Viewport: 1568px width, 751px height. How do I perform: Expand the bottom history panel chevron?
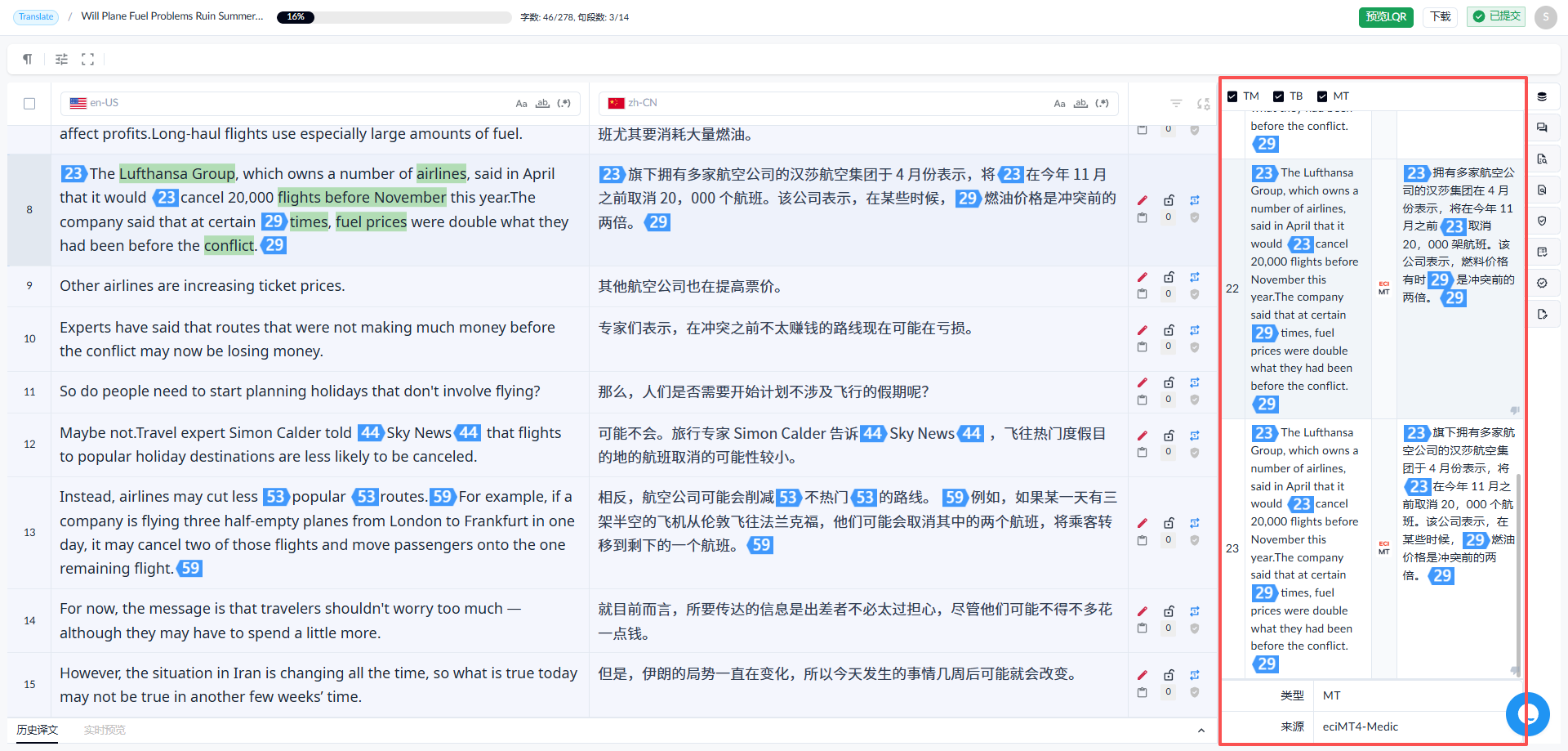(x=1201, y=731)
